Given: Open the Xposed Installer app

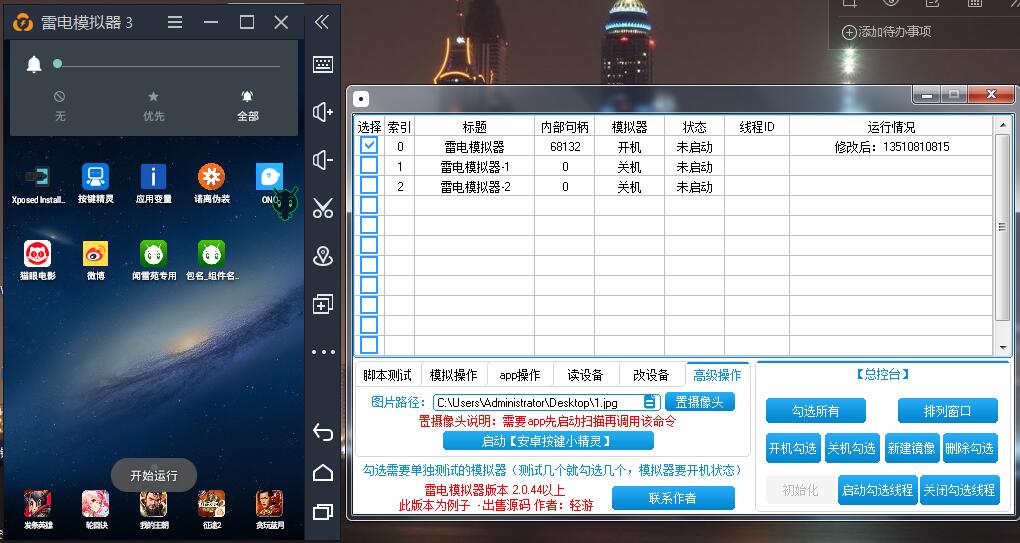Looking at the screenshot, I should (38, 178).
